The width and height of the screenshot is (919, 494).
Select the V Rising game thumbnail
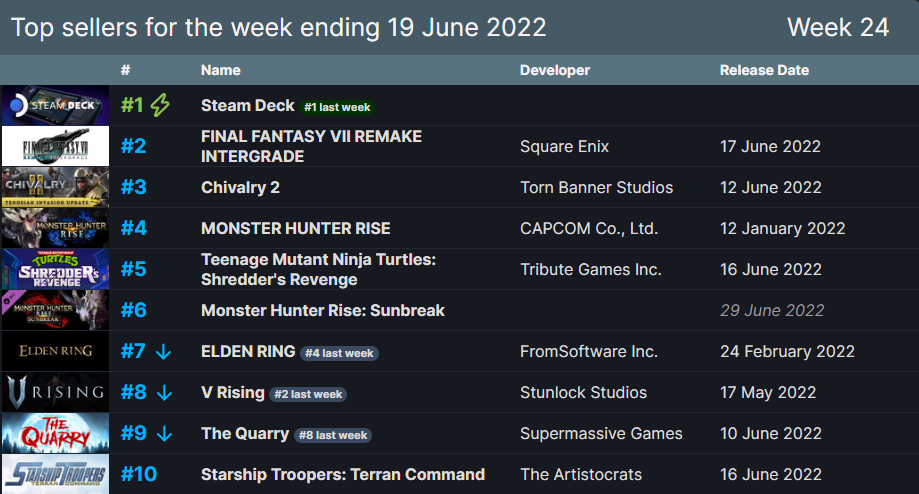click(x=55, y=392)
